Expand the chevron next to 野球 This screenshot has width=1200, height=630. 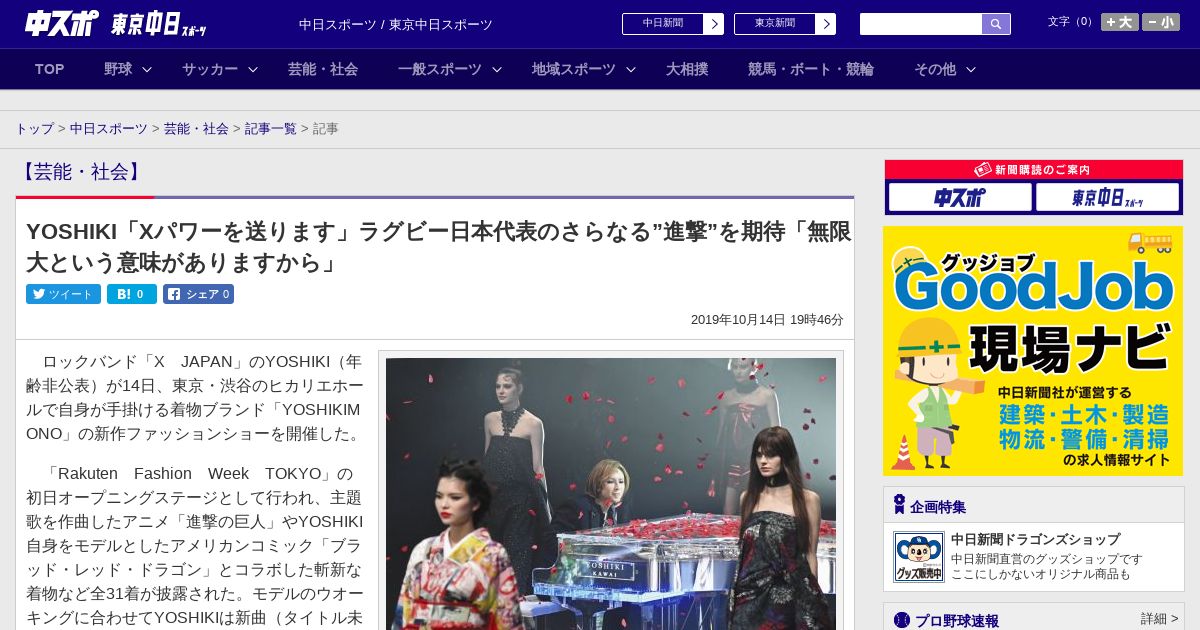[x=147, y=69]
